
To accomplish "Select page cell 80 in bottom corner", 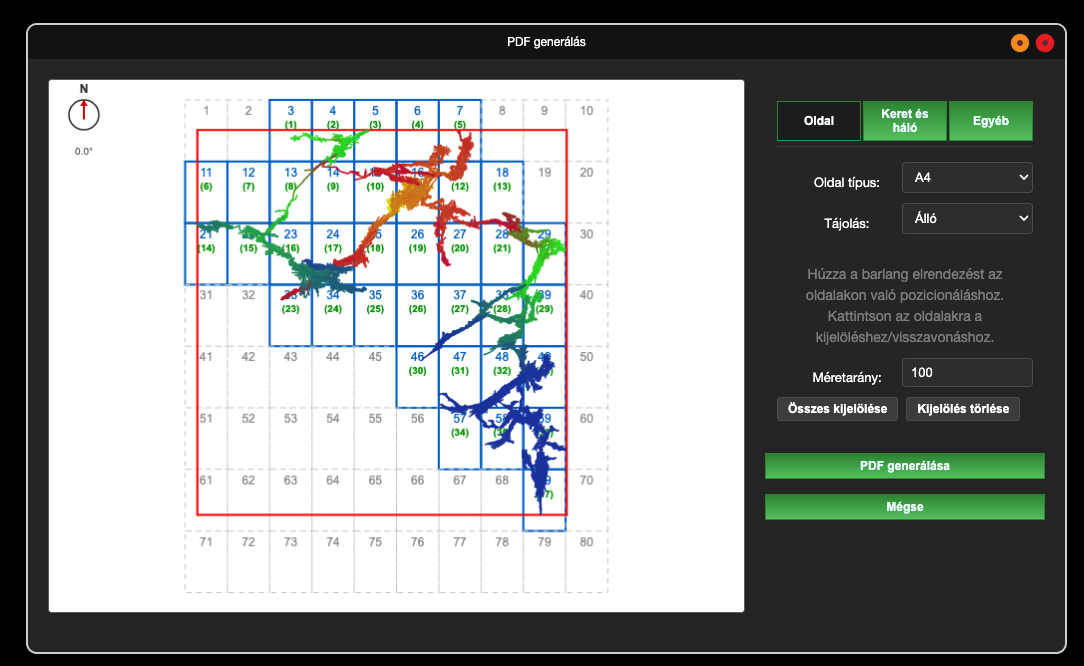I will pos(587,562).
